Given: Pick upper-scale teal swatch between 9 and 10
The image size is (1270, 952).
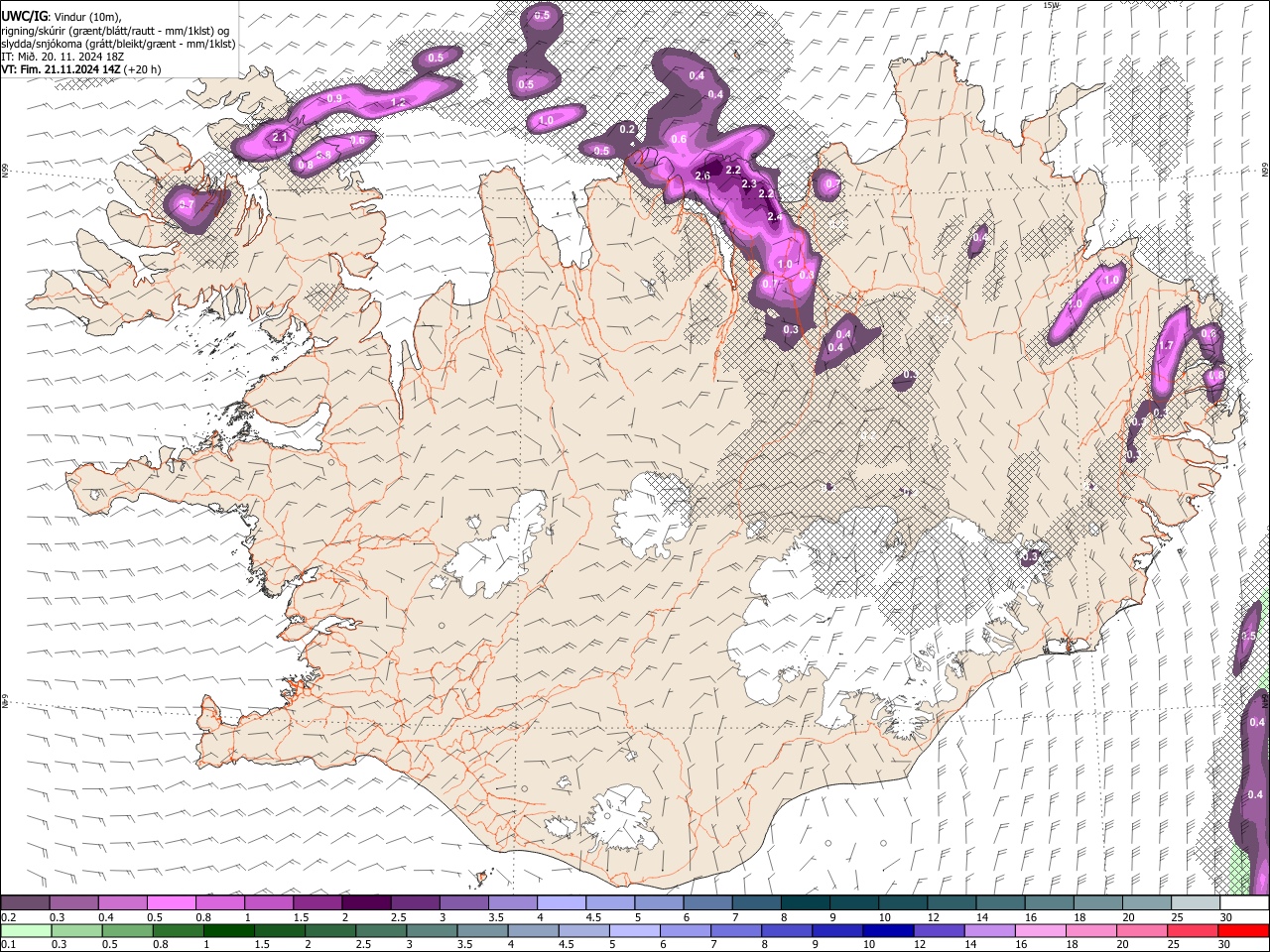Looking at the screenshot, I should pos(853,903).
